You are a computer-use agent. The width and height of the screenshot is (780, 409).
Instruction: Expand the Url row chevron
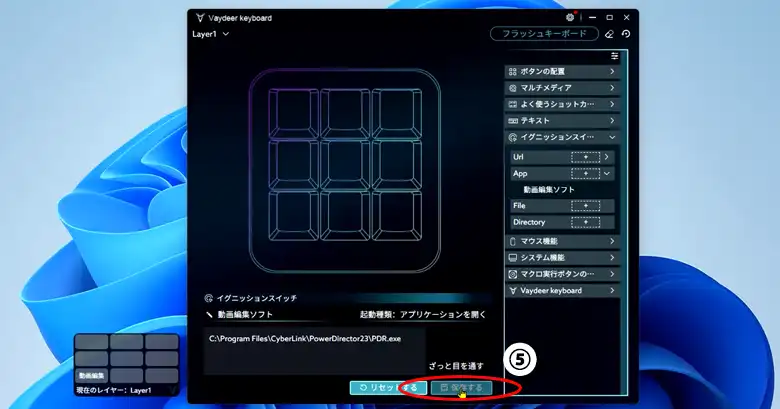click(x=607, y=157)
